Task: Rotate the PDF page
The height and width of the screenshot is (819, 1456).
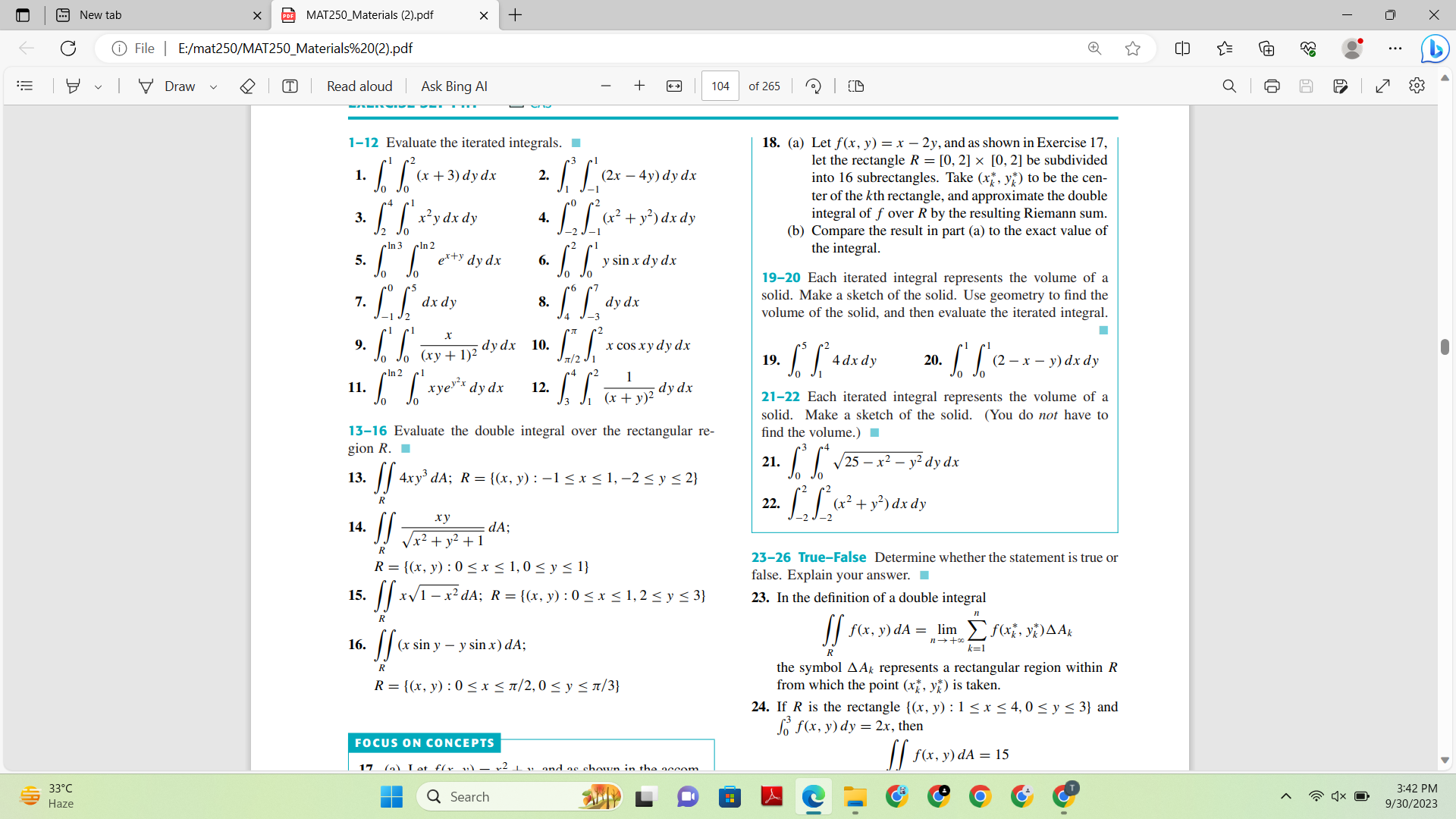Action: tap(813, 86)
